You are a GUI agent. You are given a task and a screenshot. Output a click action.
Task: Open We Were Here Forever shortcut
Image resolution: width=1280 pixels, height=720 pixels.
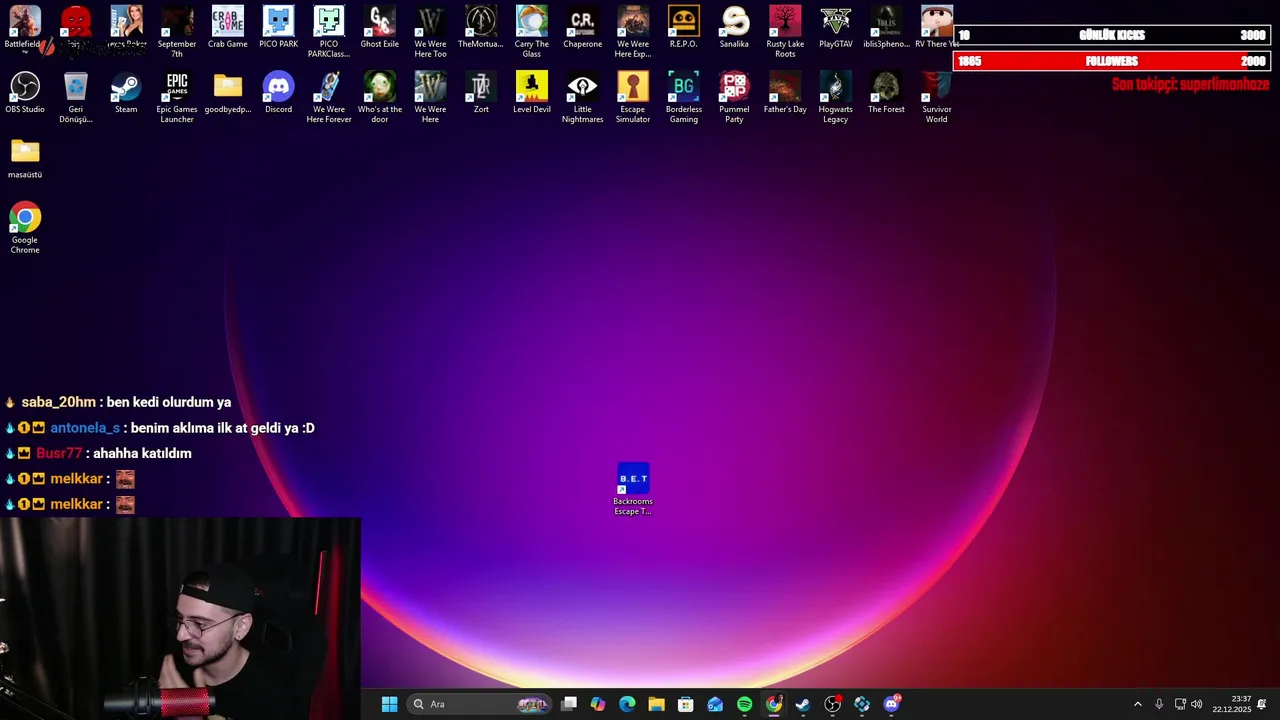click(329, 97)
